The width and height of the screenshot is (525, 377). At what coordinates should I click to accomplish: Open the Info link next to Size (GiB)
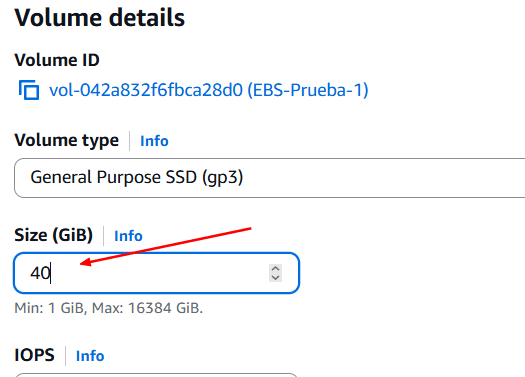[128, 236]
